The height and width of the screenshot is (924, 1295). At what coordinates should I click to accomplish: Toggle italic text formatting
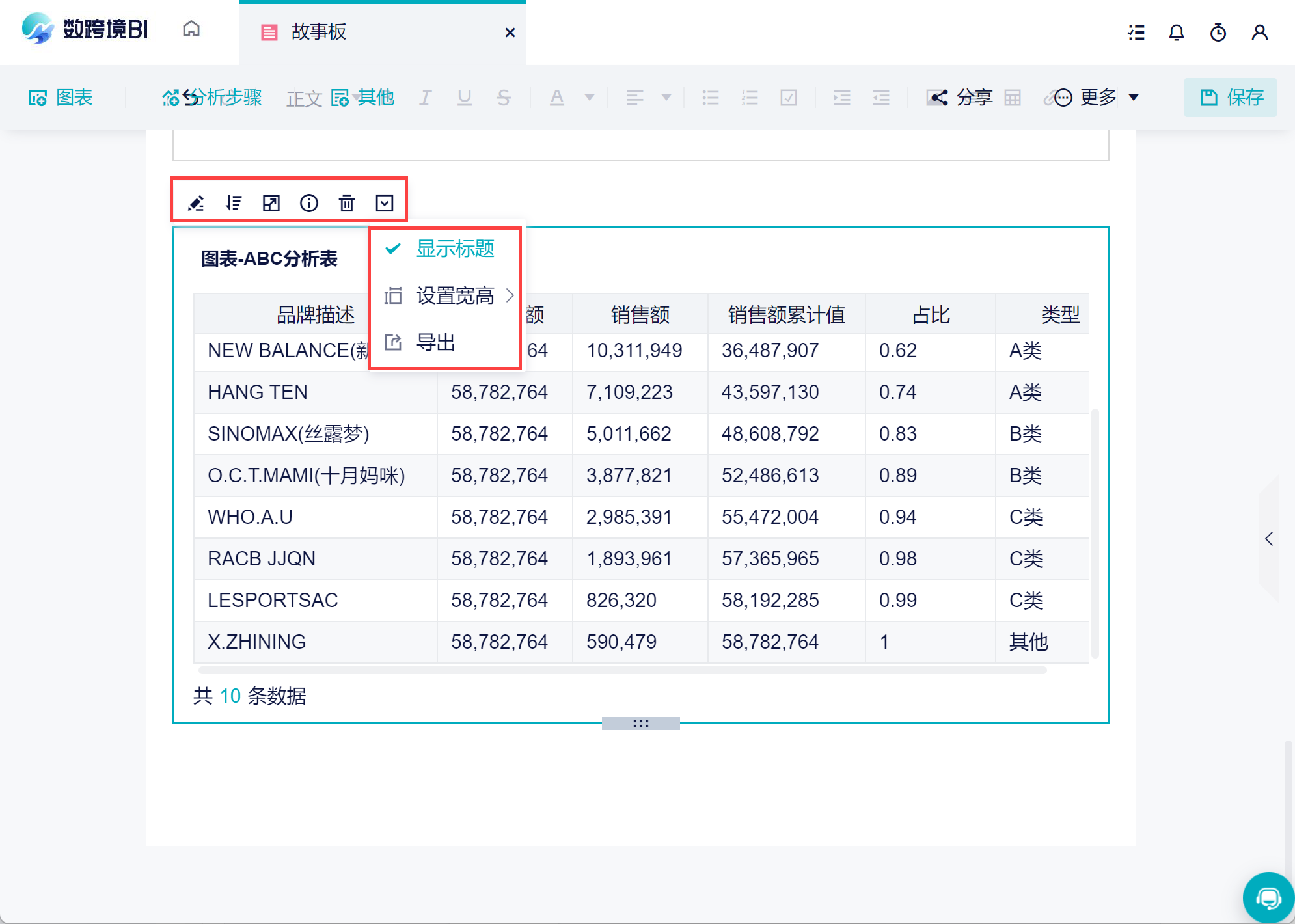coord(426,98)
